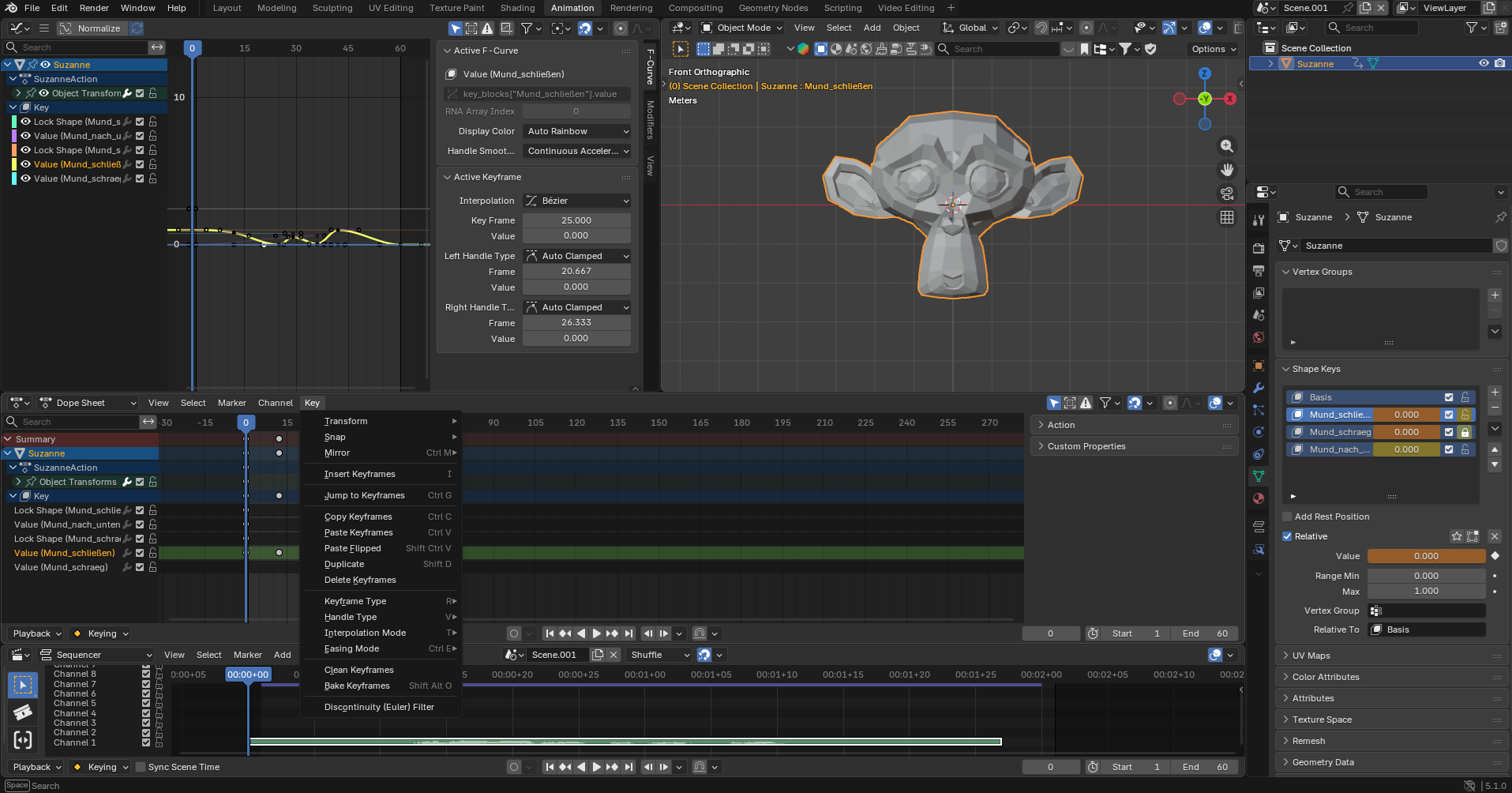Click the viewport zoom magnifier icon

[x=1227, y=146]
